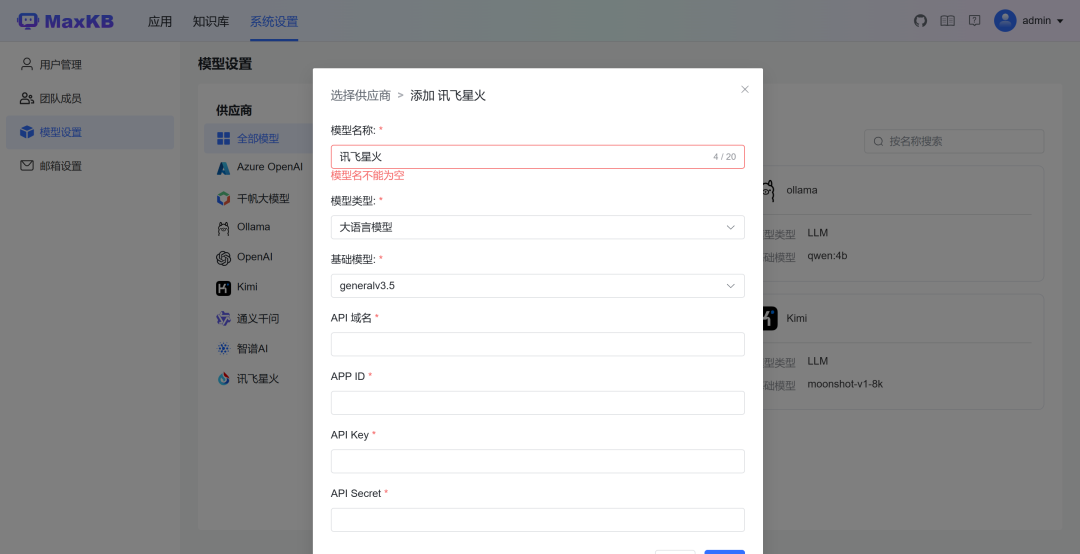The image size is (1080, 554).
Task: Click the 供应商 list heading
Action: click(233, 110)
